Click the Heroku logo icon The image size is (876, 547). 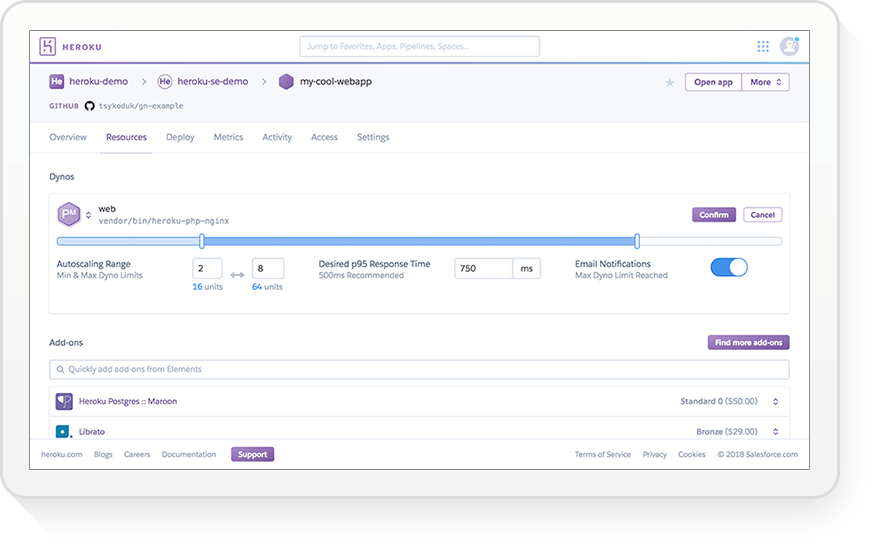click(47, 46)
